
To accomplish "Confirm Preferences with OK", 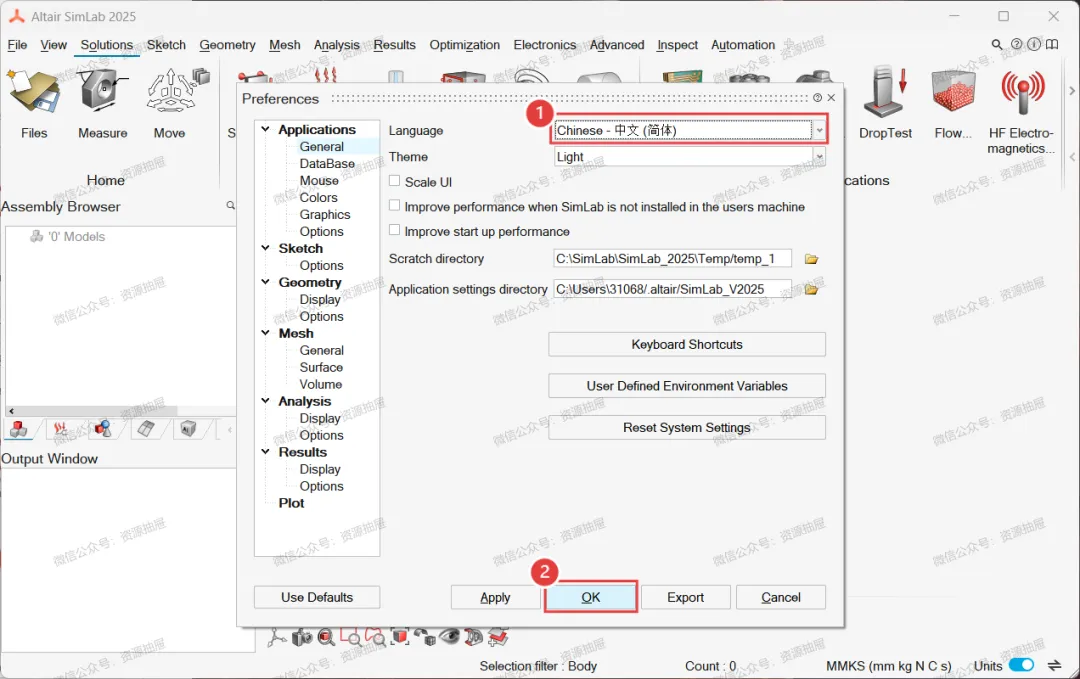I will pyautogui.click(x=590, y=597).
